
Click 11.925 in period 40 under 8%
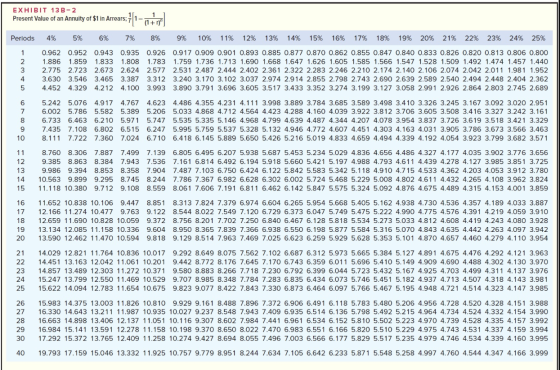(154, 353)
